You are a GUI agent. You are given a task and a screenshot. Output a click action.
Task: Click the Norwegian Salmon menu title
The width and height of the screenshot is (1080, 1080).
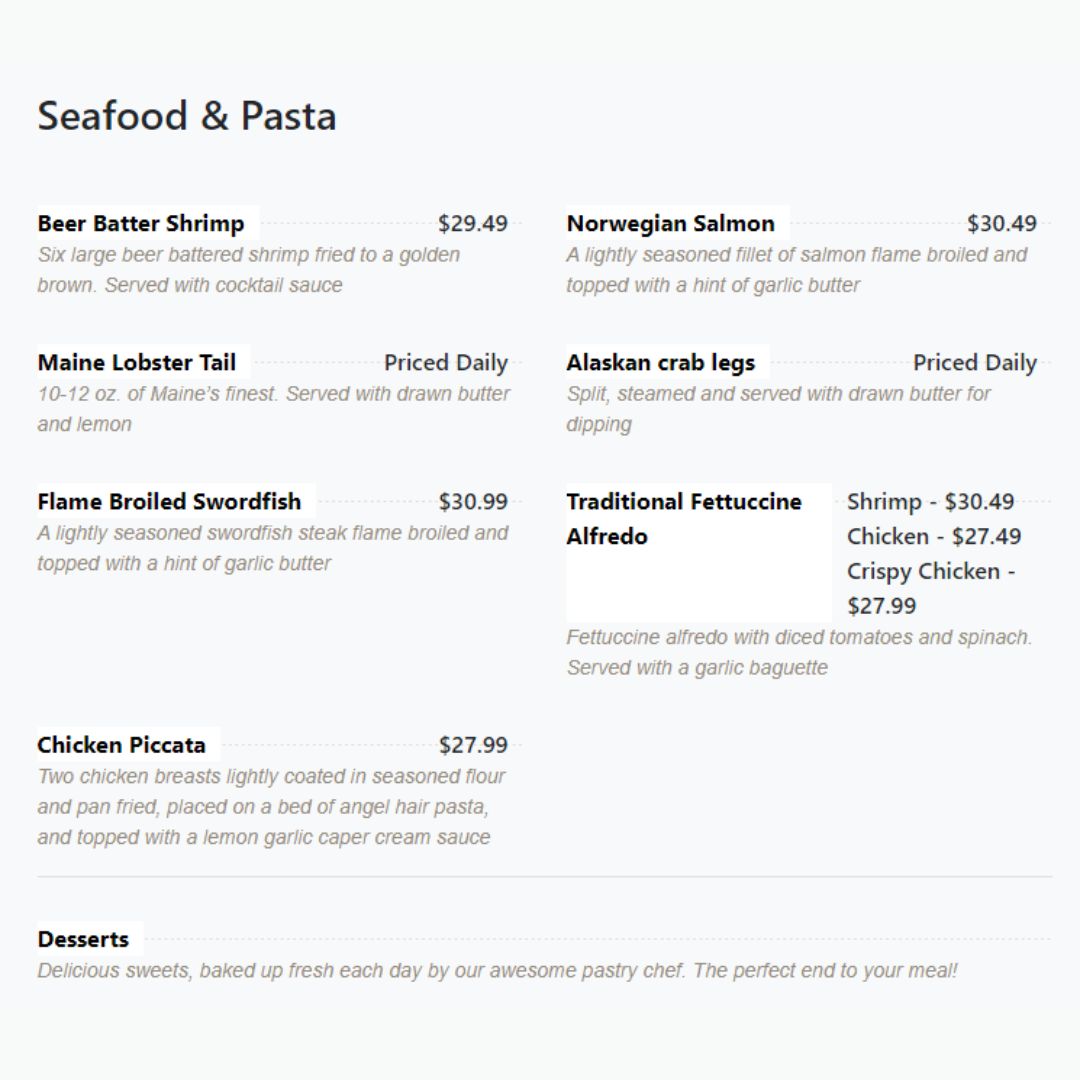(x=670, y=223)
